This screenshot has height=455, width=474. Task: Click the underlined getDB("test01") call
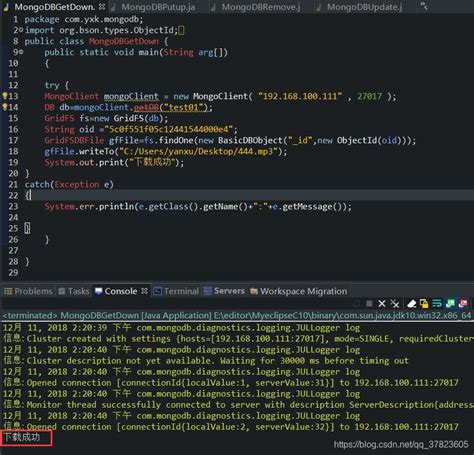pyautogui.click(x=172, y=107)
